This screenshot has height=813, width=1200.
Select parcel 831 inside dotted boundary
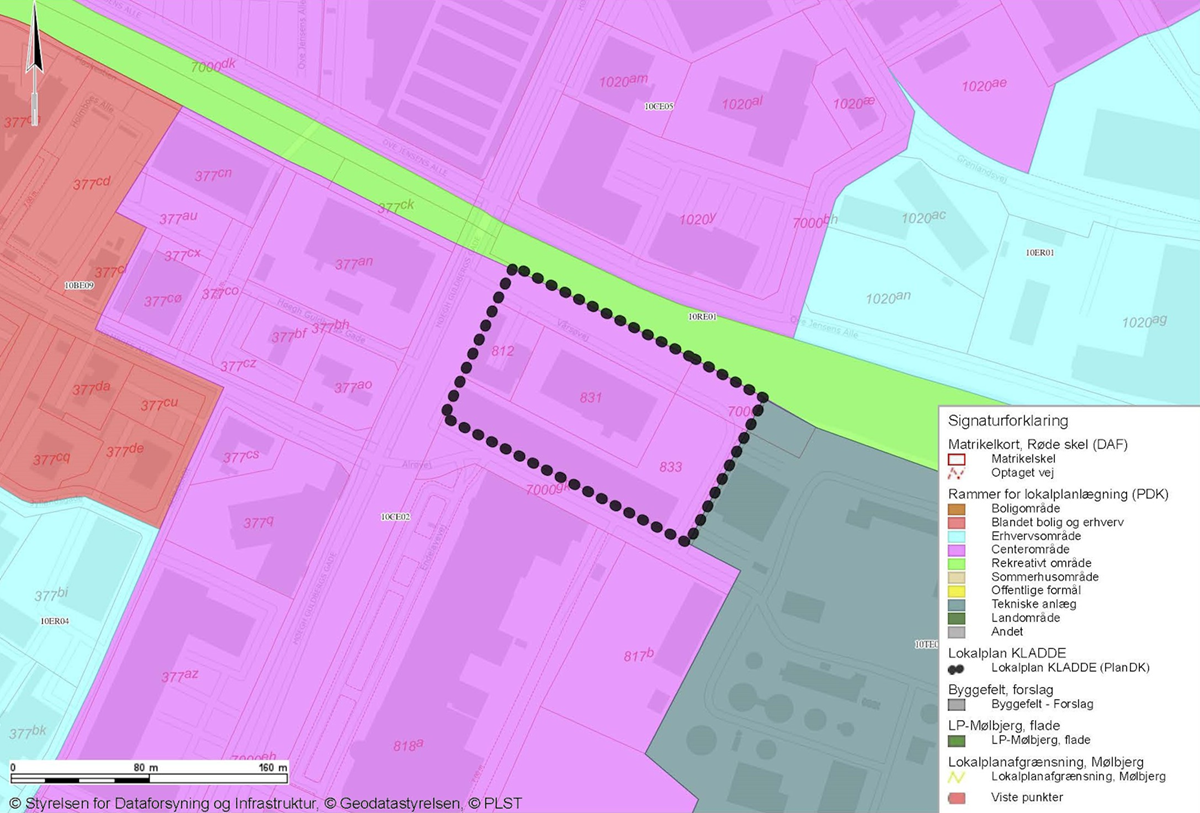pyautogui.click(x=591, y=397)
